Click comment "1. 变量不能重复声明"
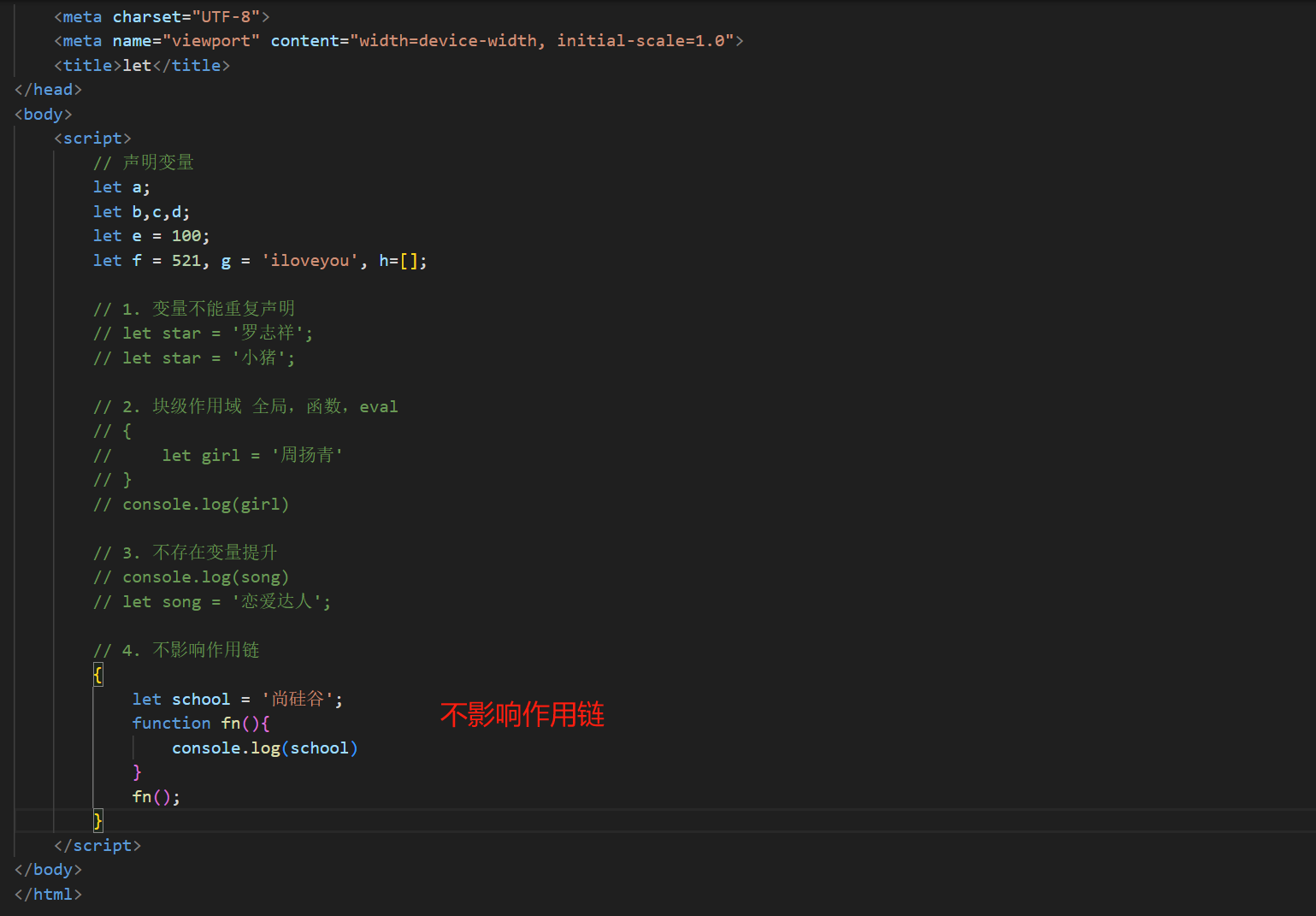 [x=194, y=309]
